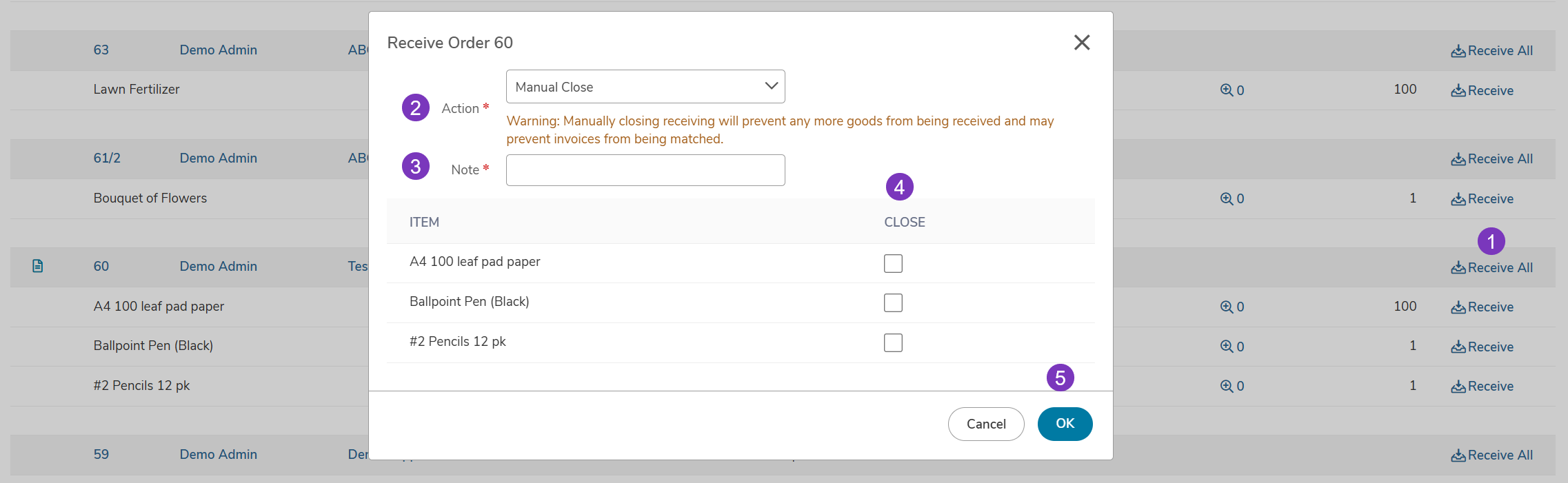The image size is (1568, 483).
Task: Click Receive All for order 61/2
Action: click(x=1491, y=159)
